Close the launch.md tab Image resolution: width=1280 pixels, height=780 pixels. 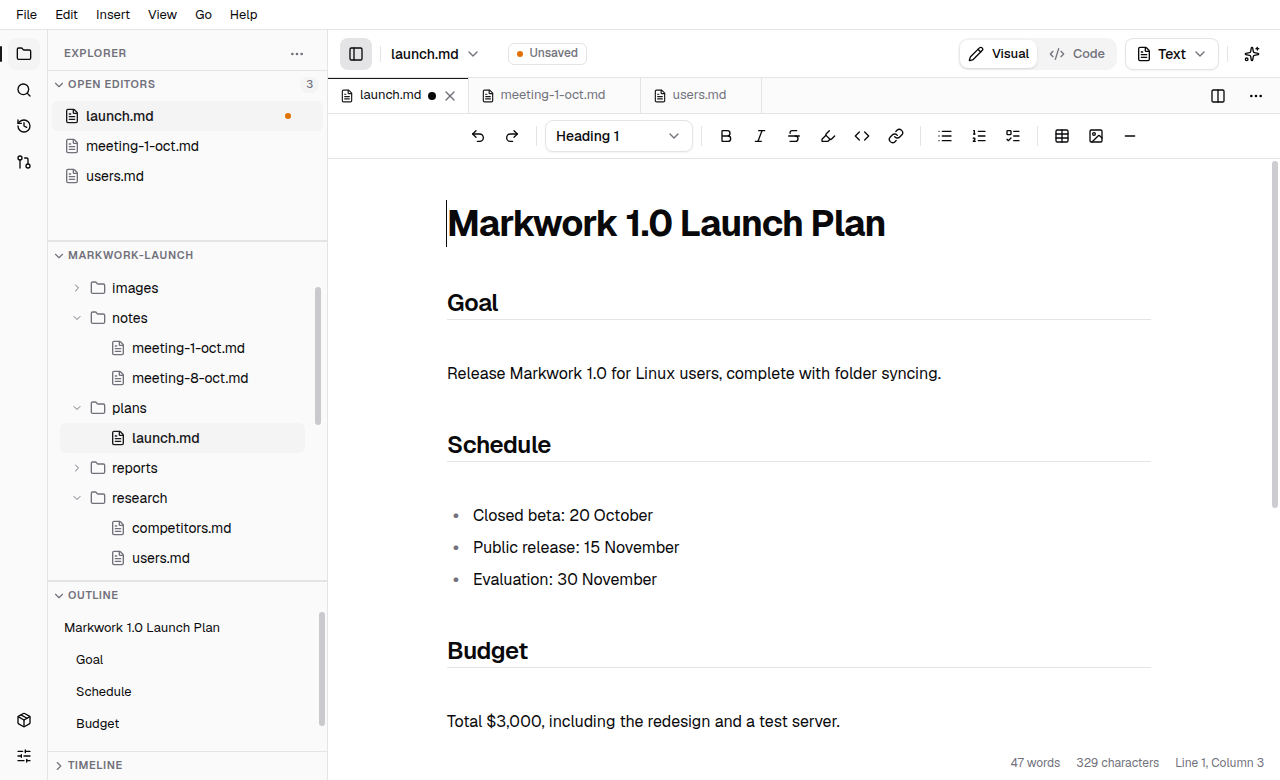pos(450,96)
